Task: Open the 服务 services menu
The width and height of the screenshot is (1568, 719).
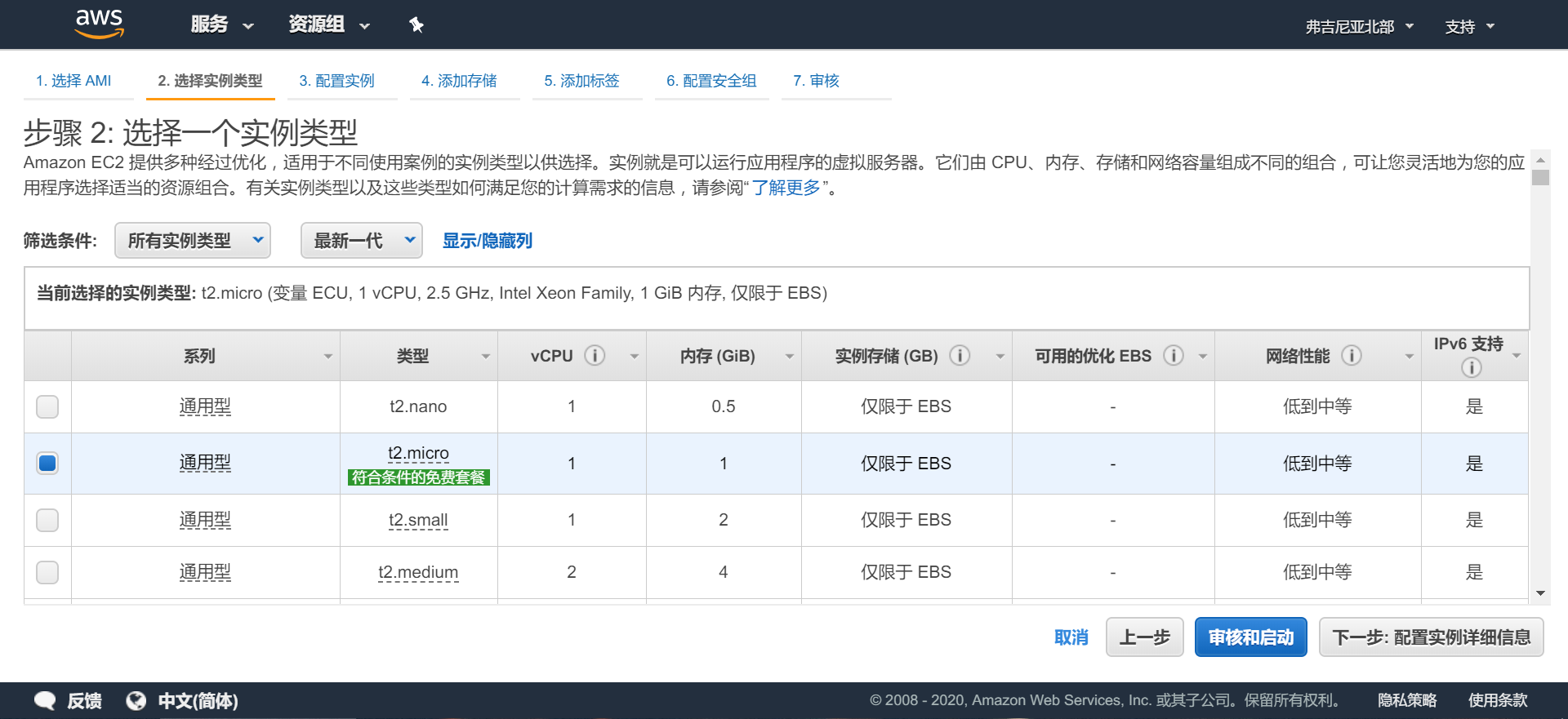Action: pos(222,24)
